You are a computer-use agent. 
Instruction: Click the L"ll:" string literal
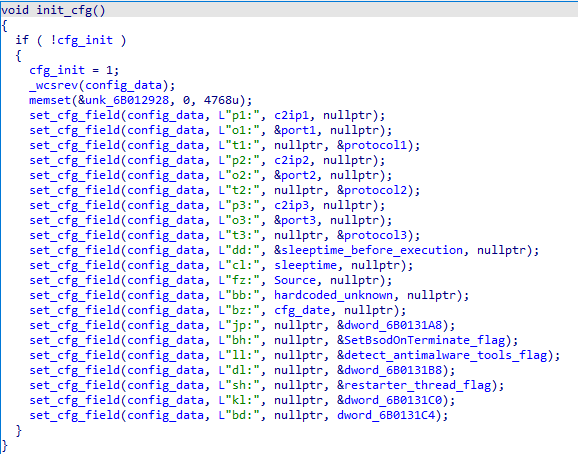pyautogui.click(x=239, y=355)
